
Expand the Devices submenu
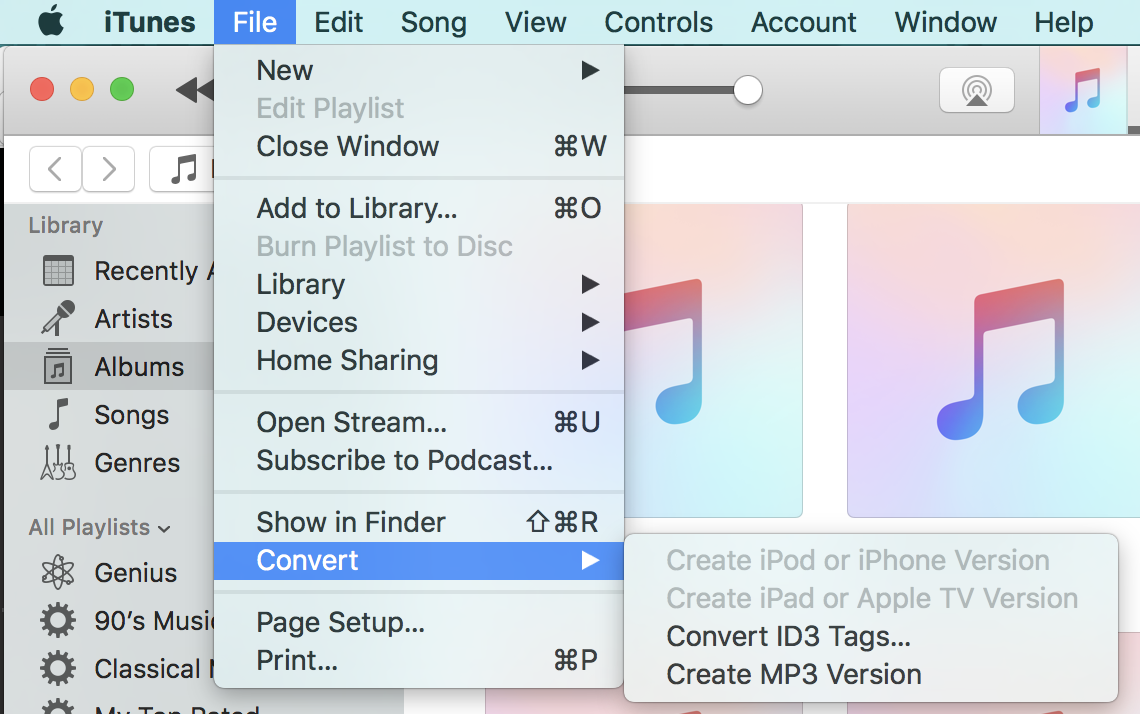pyautogui.click(x=419, y=322)
